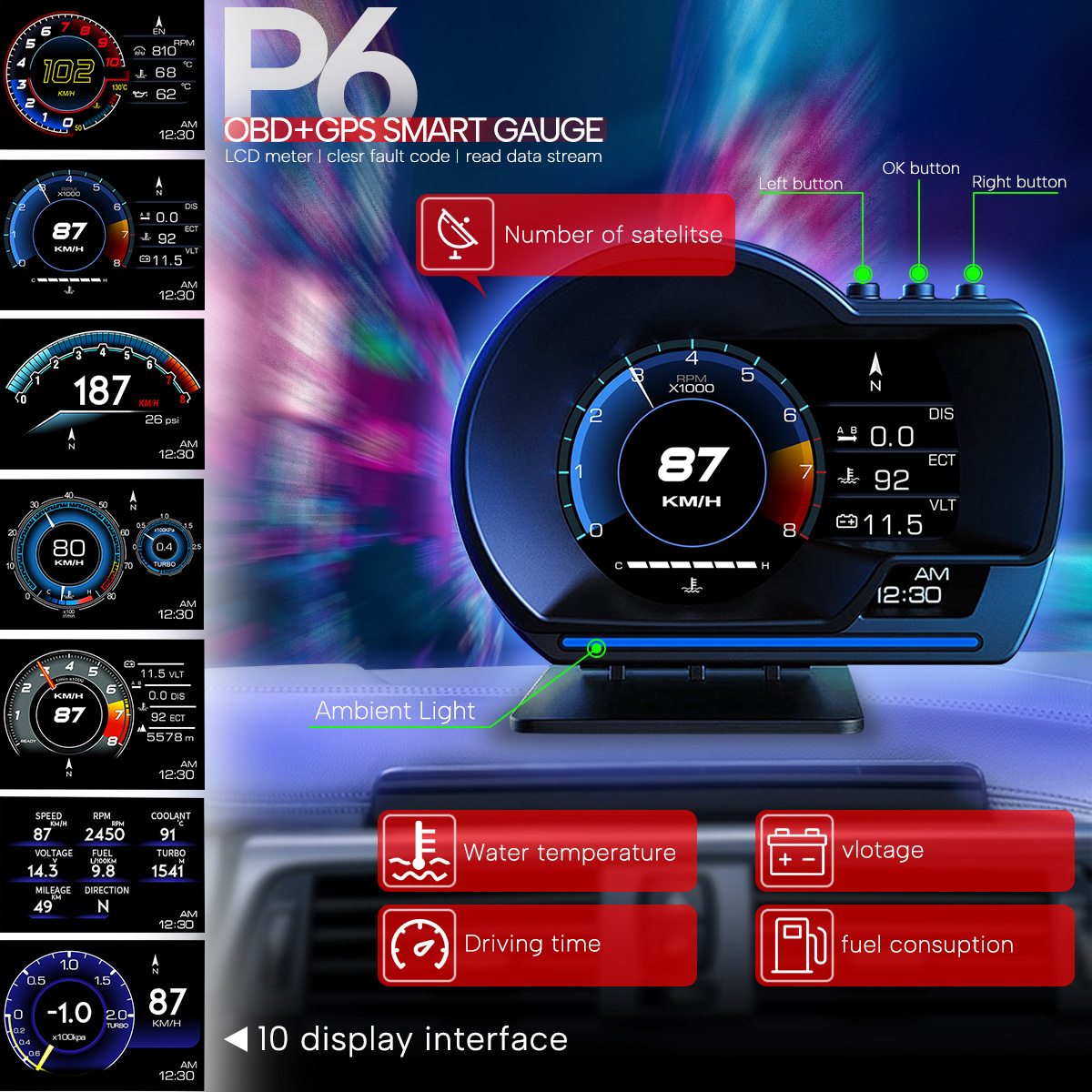Select the 80 KM/H turbo dual-dial thumbnail
1092x1092 pixels.
click(102, 553)
